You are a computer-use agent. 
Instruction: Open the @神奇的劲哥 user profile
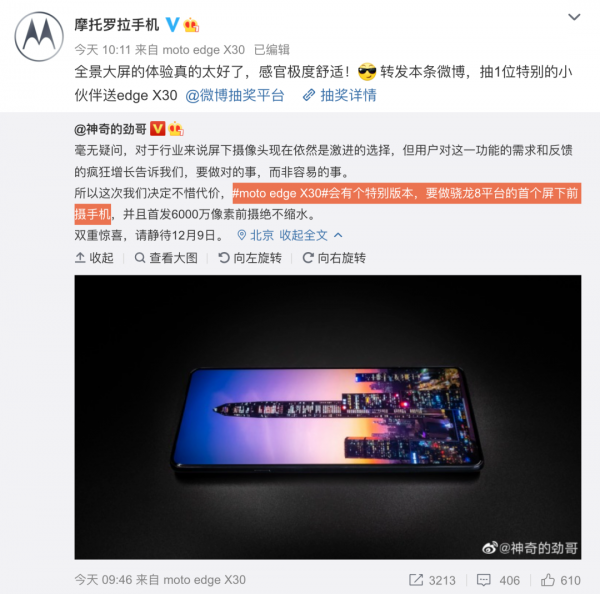click(x=111, y=129)
